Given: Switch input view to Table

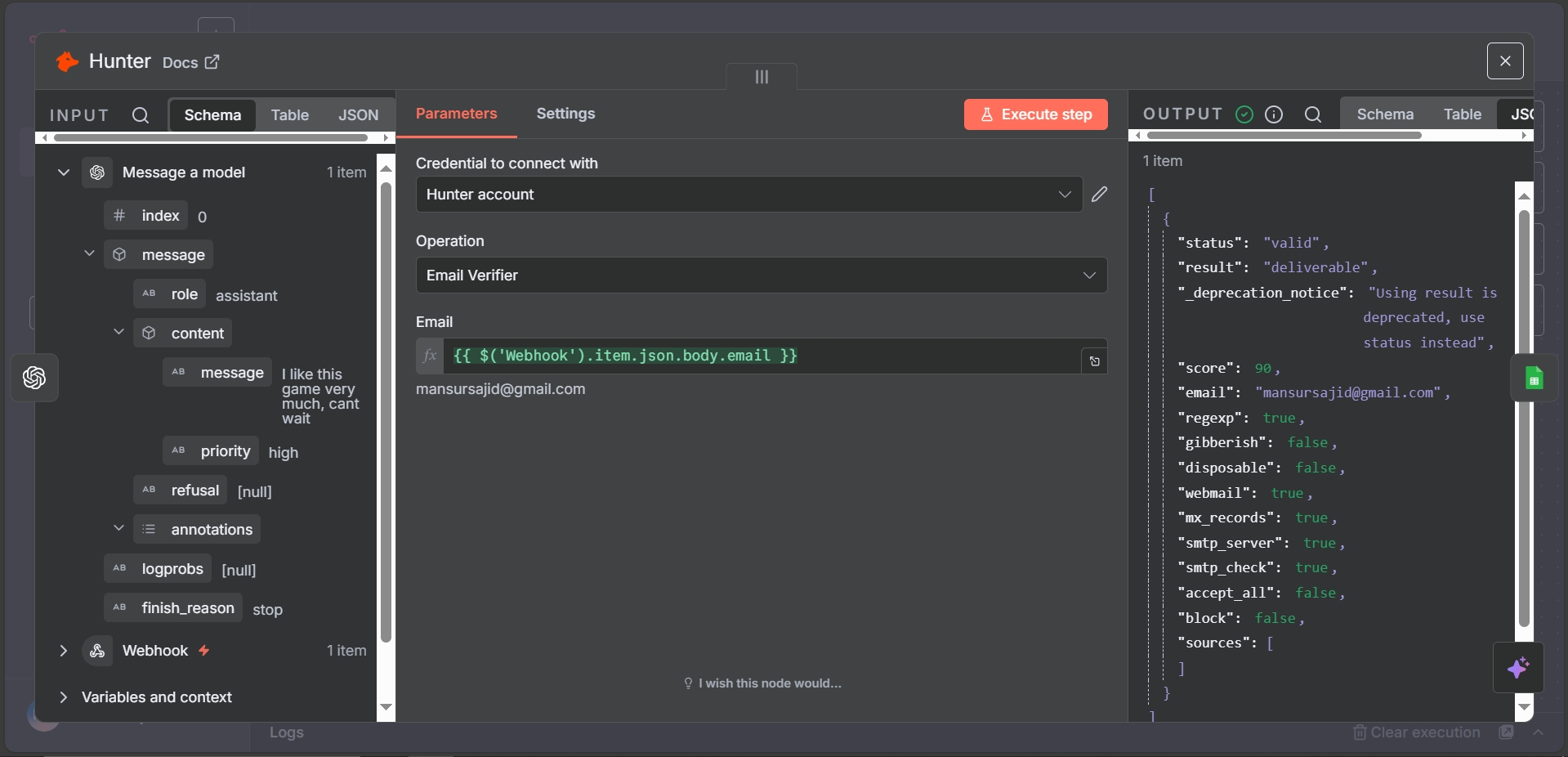Looking at the screenshot, I should (290, 115).
